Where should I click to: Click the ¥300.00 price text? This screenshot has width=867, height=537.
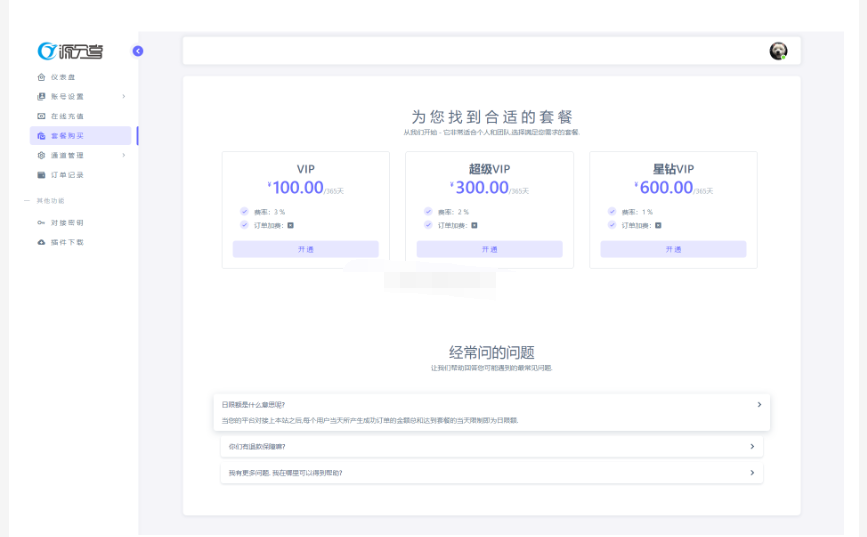tap(479, 187)
